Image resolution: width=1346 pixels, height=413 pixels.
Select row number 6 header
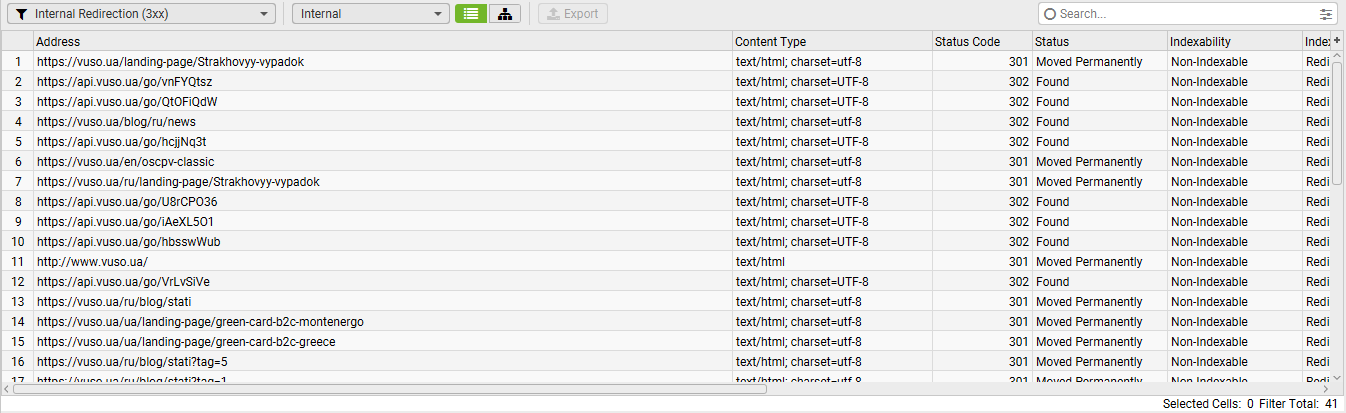coord(17,161)
